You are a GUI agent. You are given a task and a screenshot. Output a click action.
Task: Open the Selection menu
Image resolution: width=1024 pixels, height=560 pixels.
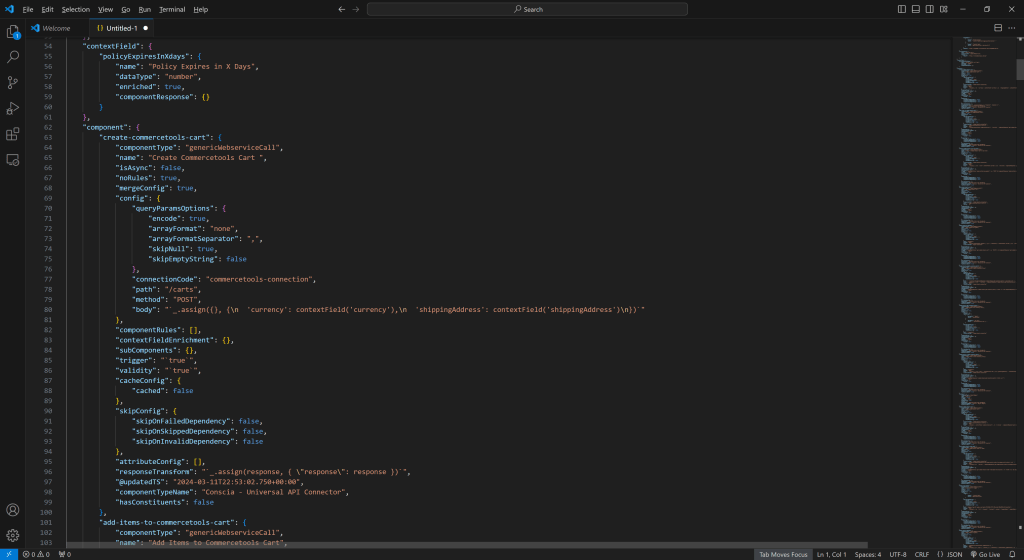pyautogui.click(x=76, y=9)
